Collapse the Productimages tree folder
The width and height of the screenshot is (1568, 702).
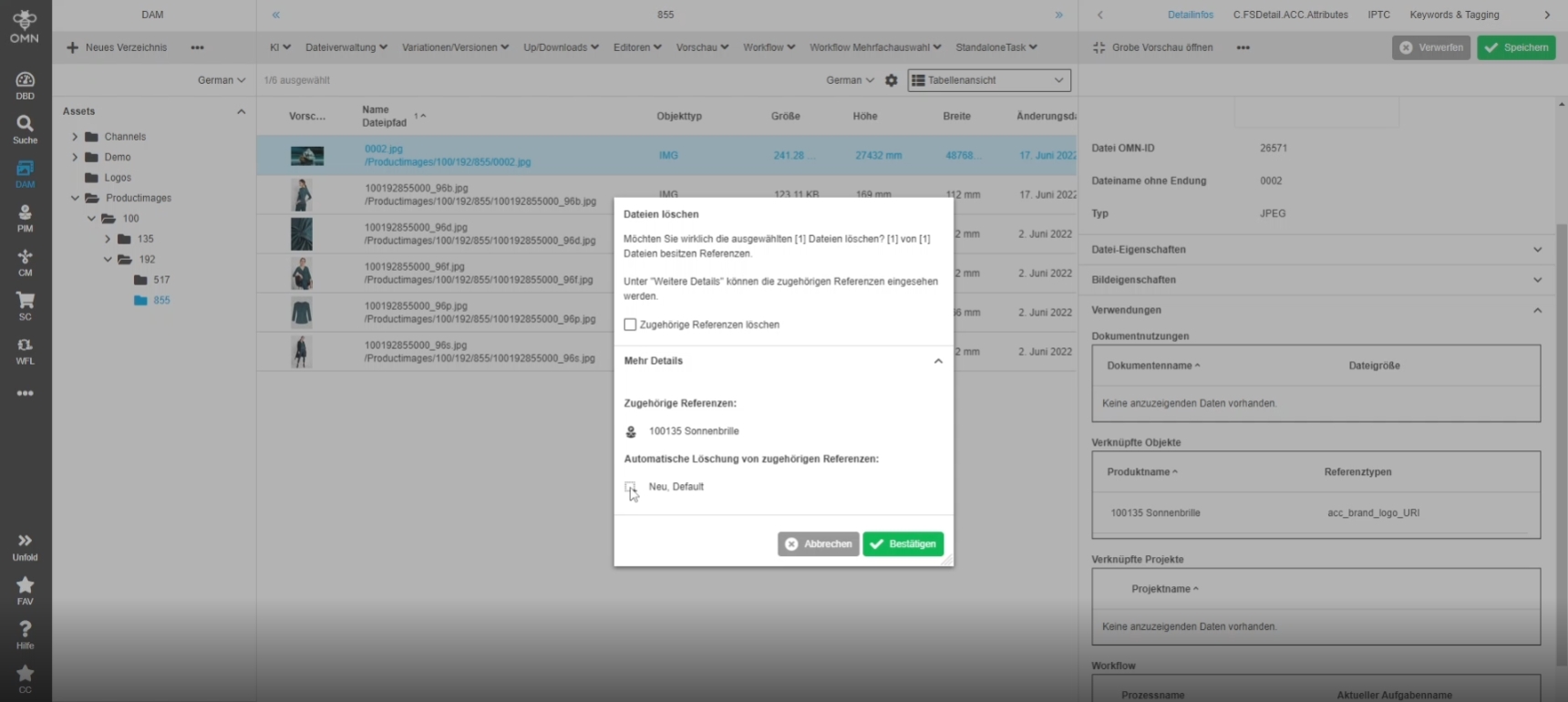coord(75,198)
